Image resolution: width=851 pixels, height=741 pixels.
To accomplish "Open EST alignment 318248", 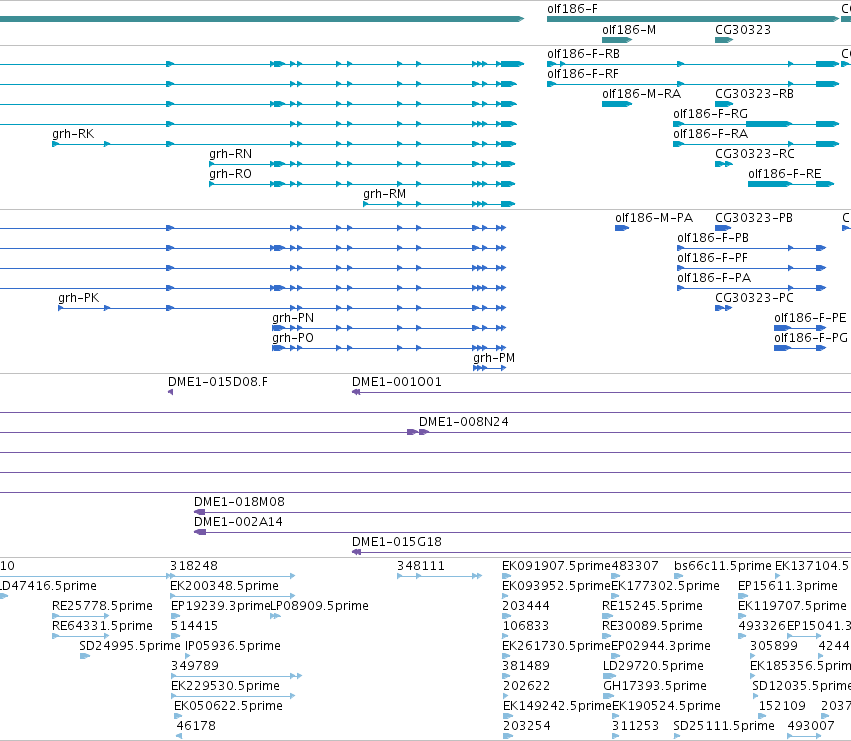I will pyautogui.click(x=233, y=576).
